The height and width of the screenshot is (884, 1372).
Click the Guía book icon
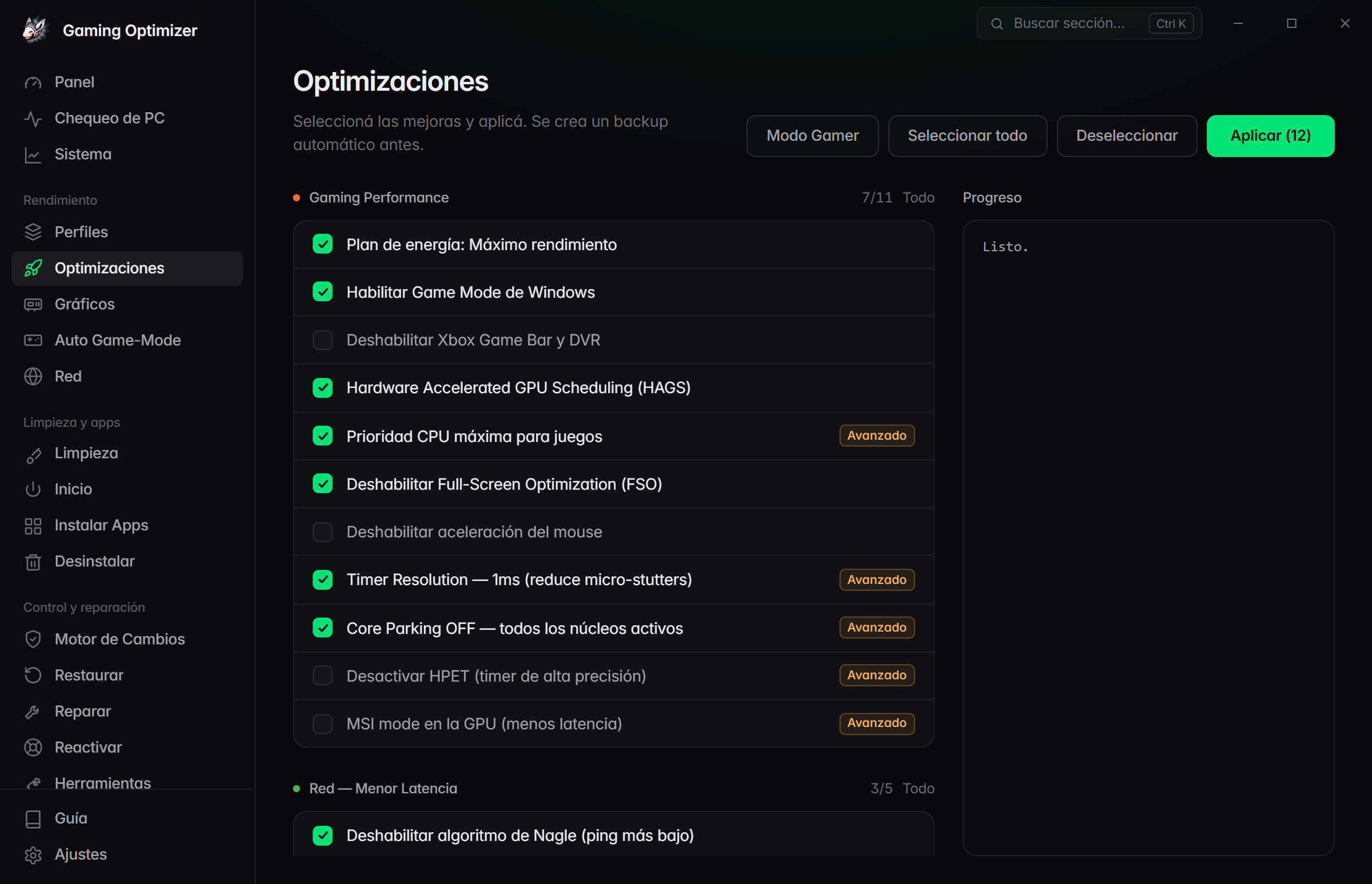[33, 819]
